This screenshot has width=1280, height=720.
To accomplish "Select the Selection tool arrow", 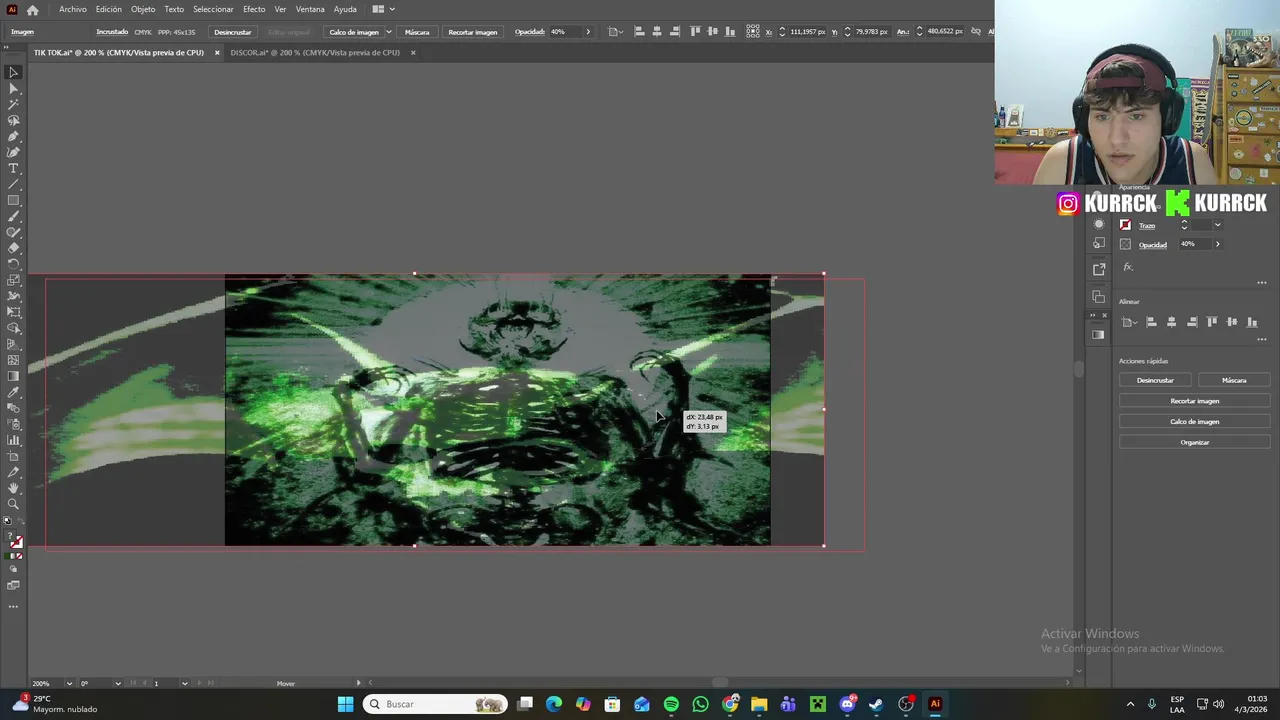I will [x=14, y=72].
